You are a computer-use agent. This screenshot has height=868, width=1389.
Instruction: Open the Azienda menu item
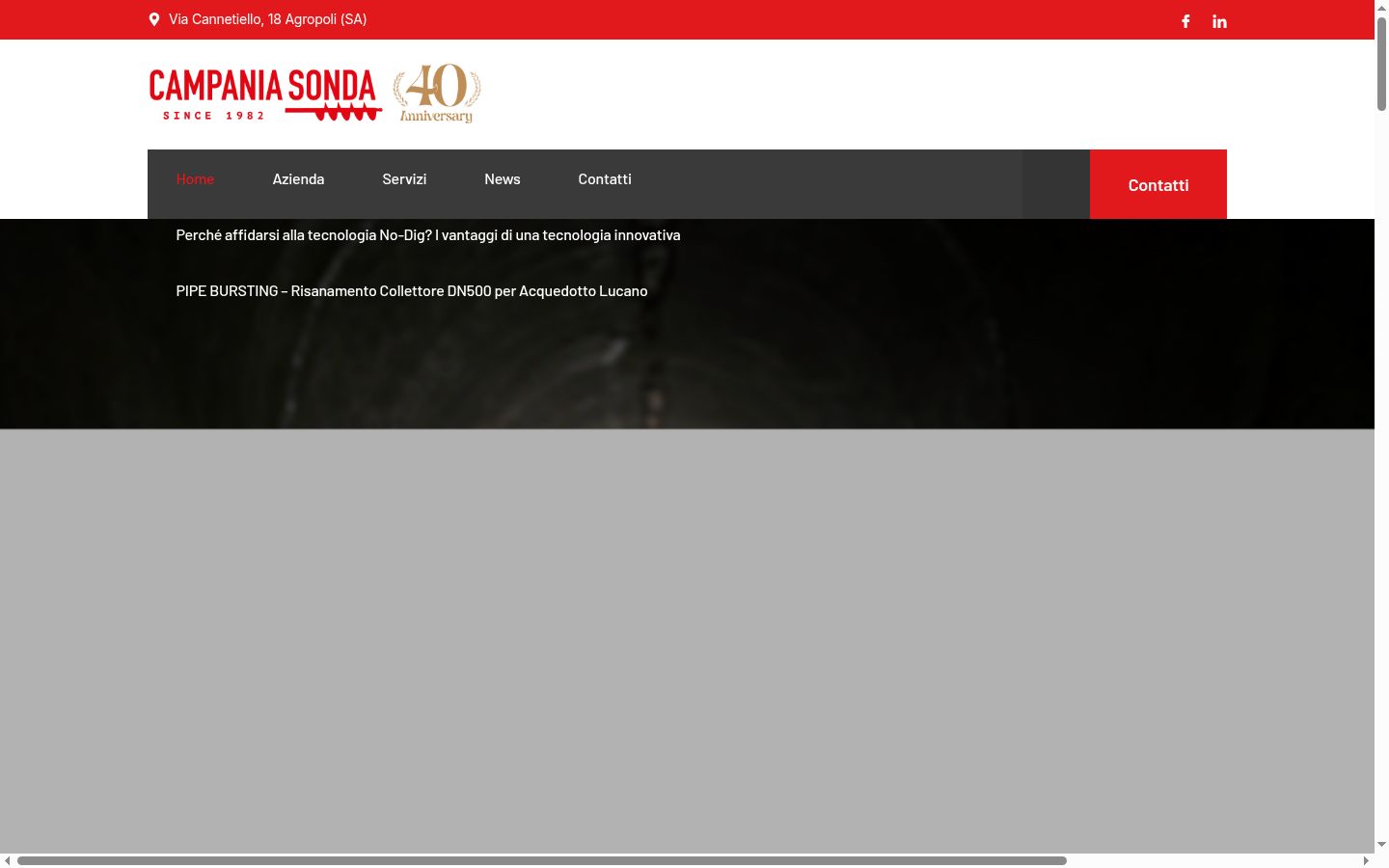click(x=298, y=179)
